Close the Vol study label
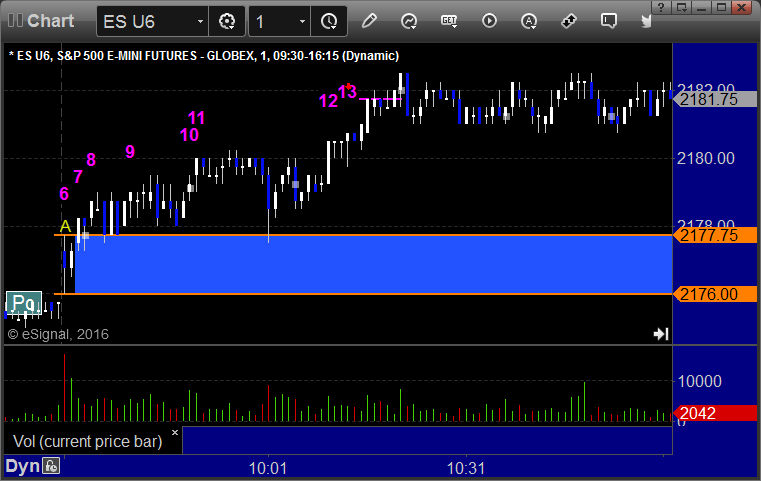The image size is (761, 481). 175,432
